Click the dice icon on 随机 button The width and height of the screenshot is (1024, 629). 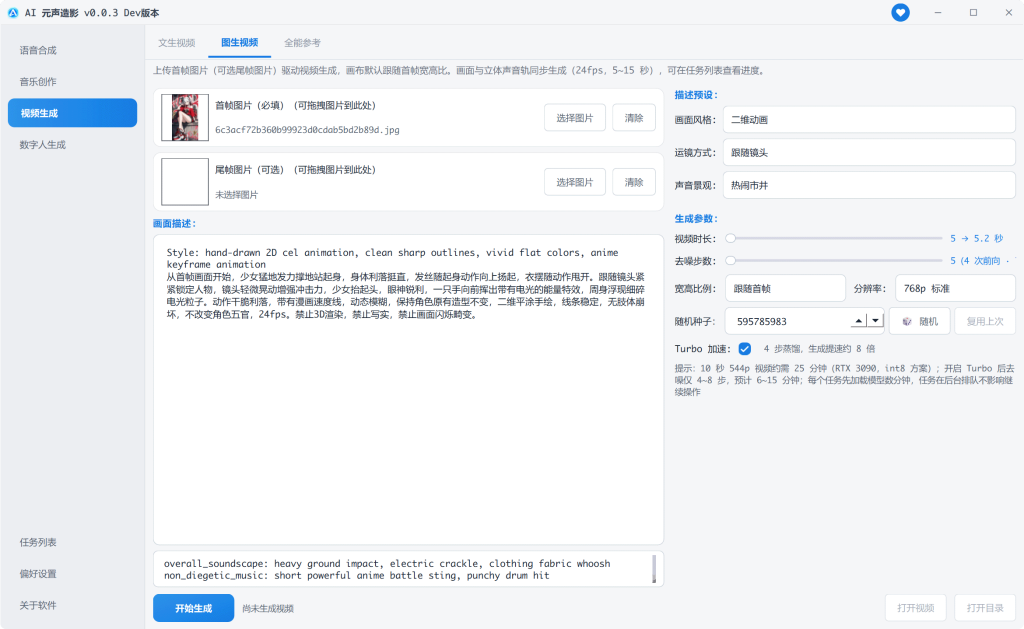(906, 321)
